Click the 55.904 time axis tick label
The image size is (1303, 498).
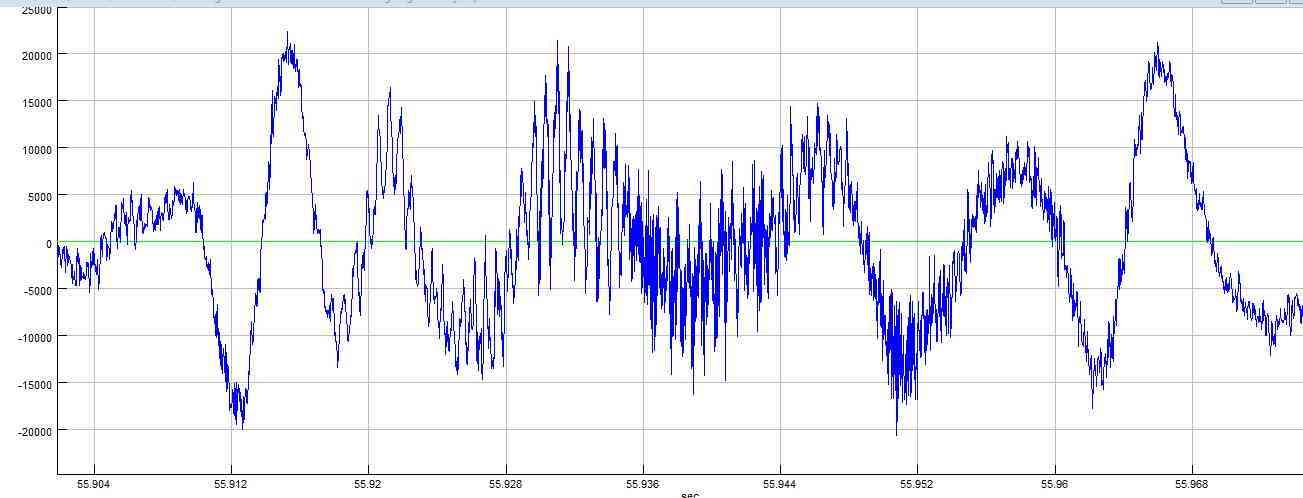(93, 483)
